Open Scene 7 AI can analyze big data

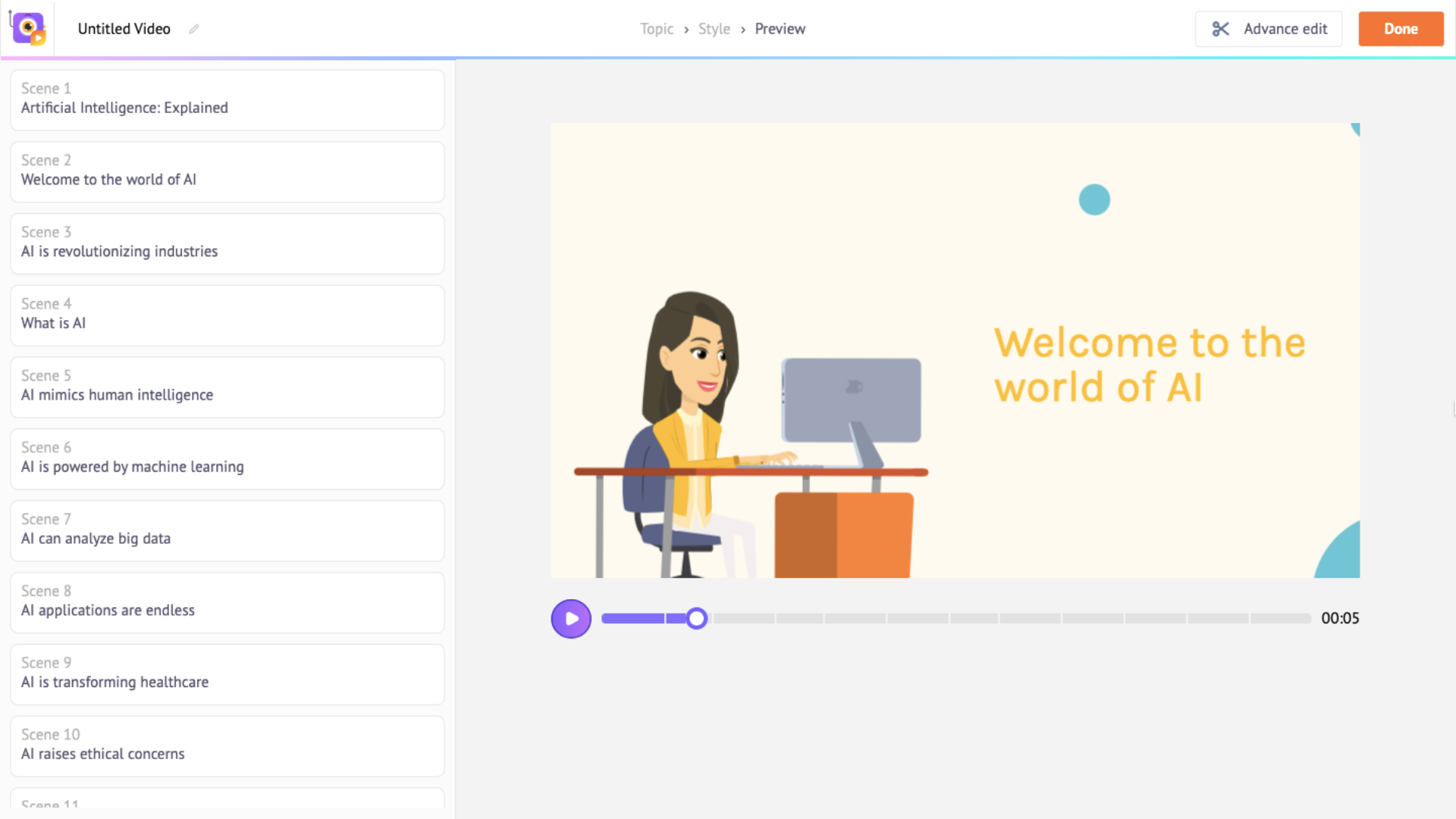(x=227, y=530)
